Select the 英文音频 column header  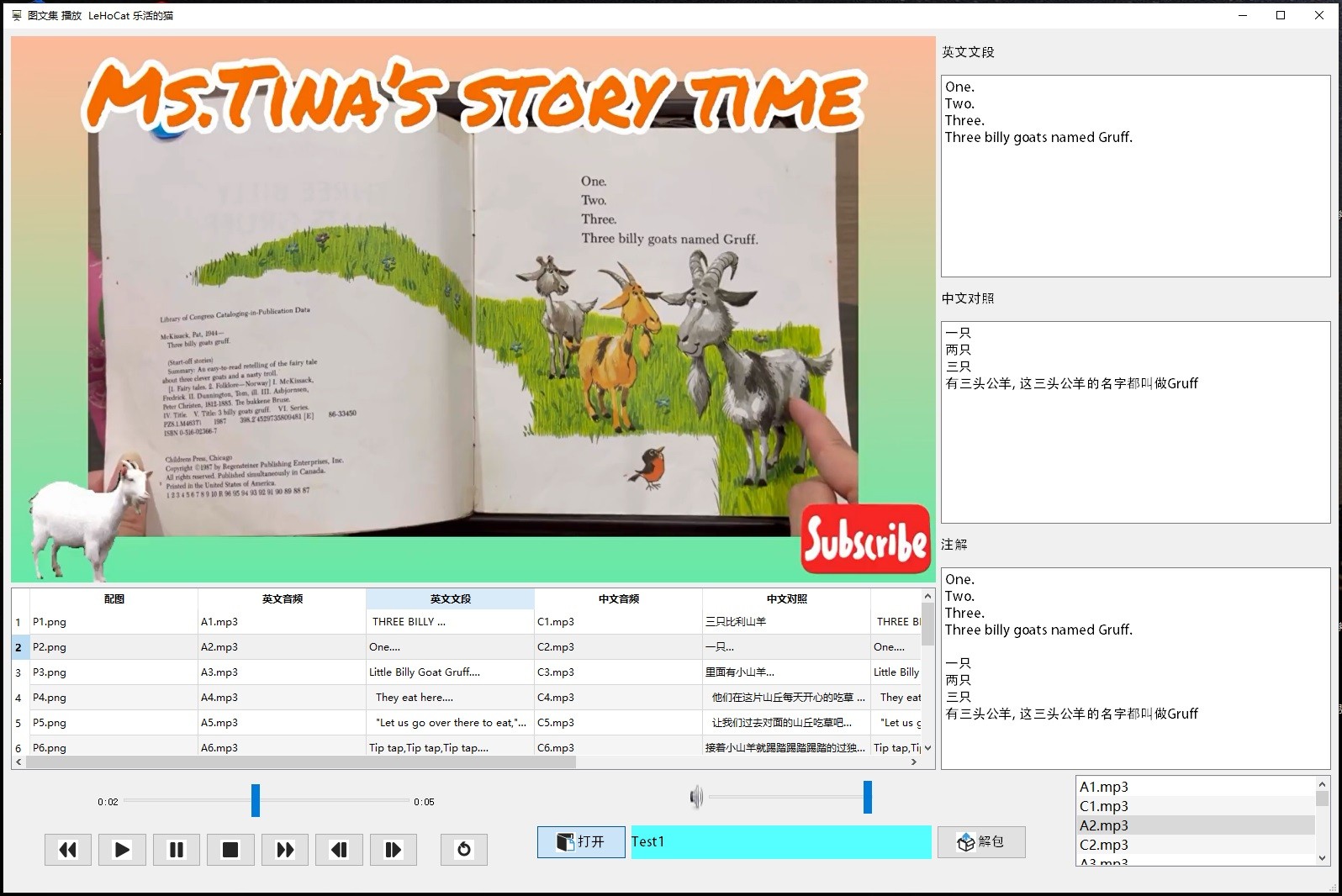point(282,598)
